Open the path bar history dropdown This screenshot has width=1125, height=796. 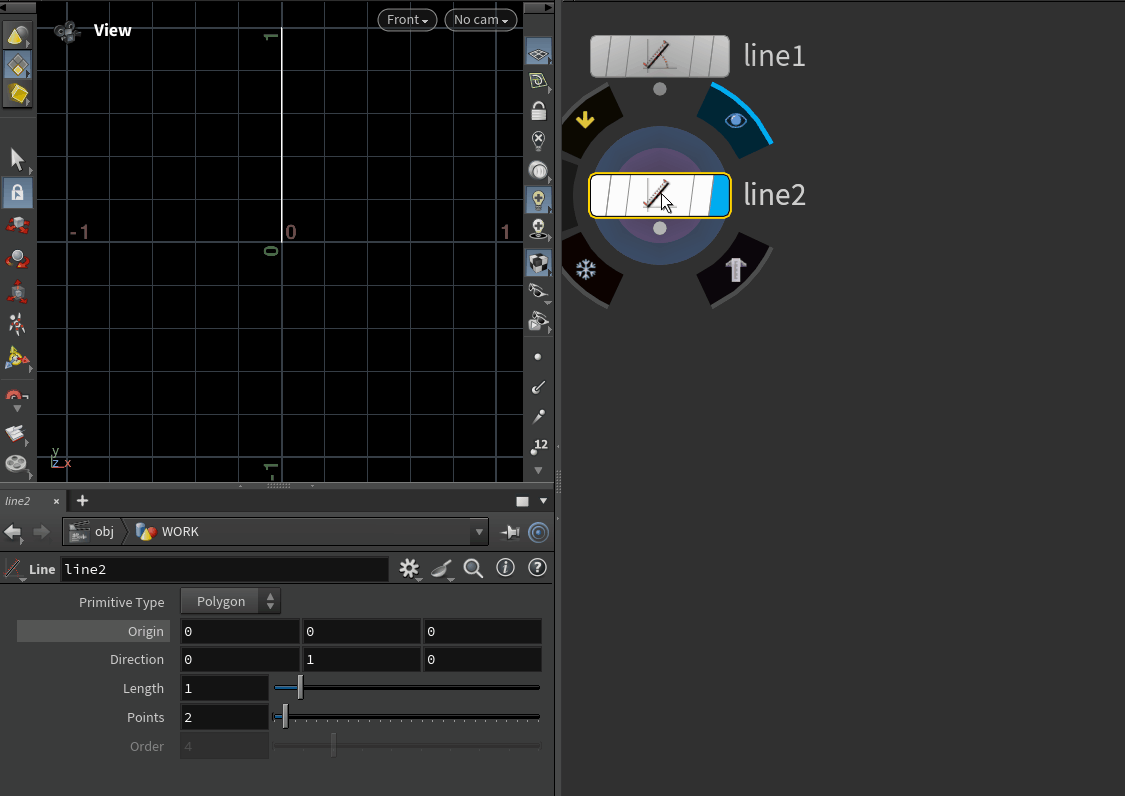coord(479,532)
